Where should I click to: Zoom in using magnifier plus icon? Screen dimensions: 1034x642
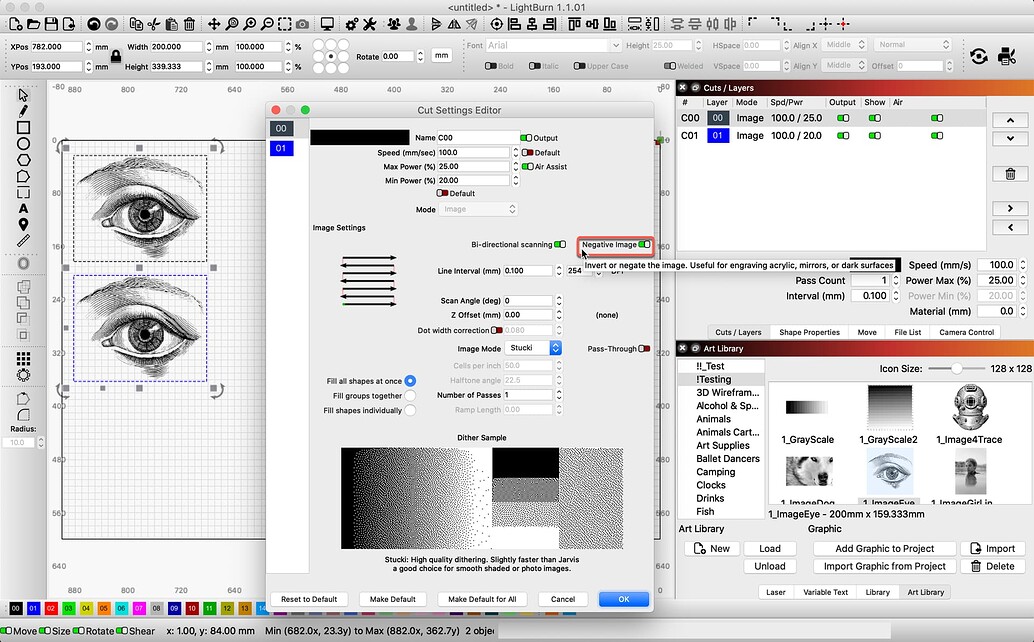[x=249, y=24]
